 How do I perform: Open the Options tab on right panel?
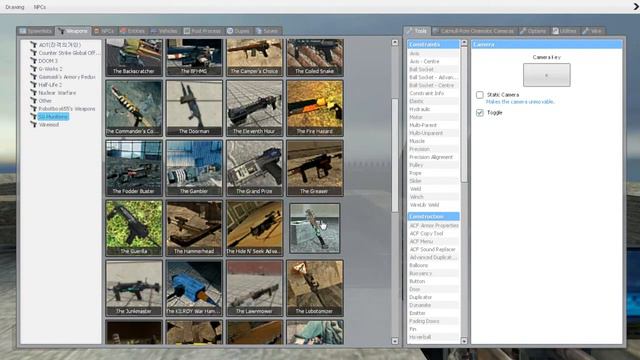pos(533,31)
